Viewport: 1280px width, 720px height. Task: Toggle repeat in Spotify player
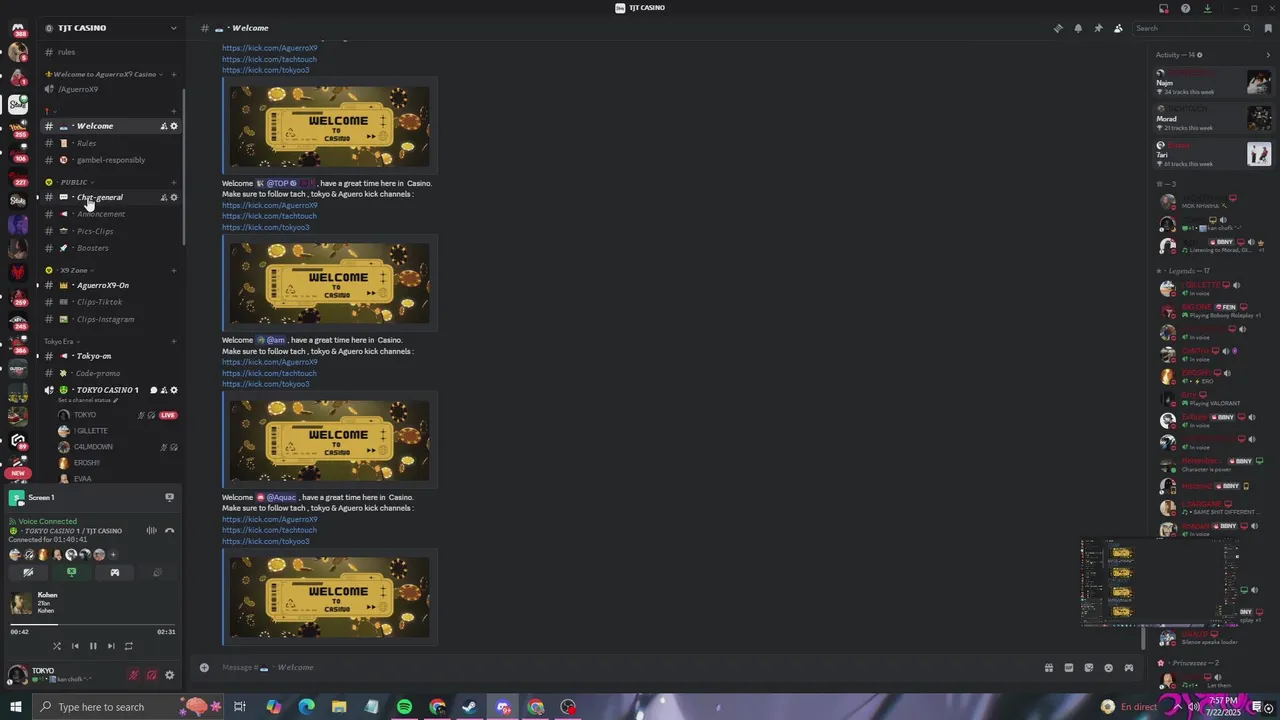point(128,646)
